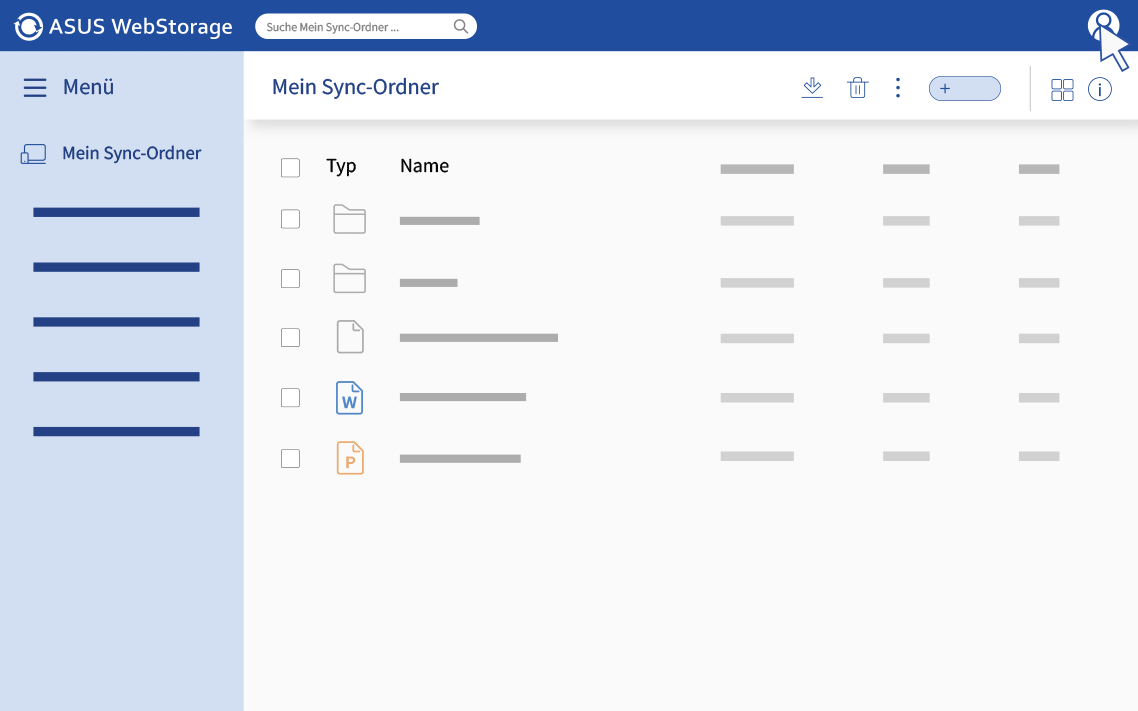Tick the checkbox for the blank document row

click(x=290, y=337)
